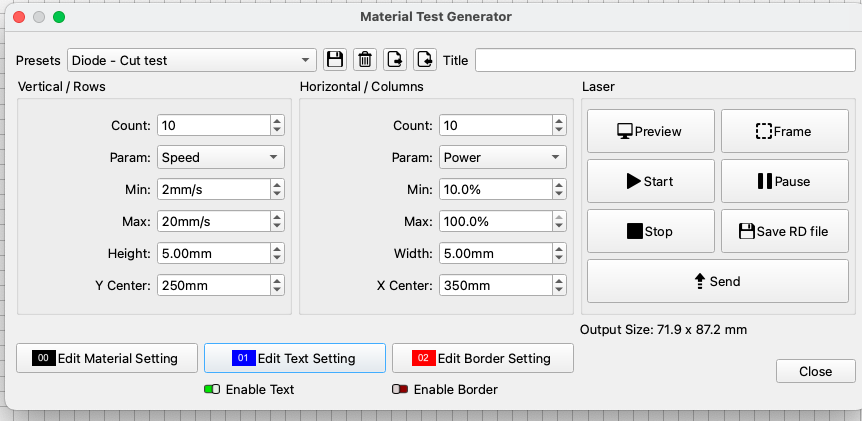Click Edit Material Setting button
The image size is (862, 421).
[106, 358]
